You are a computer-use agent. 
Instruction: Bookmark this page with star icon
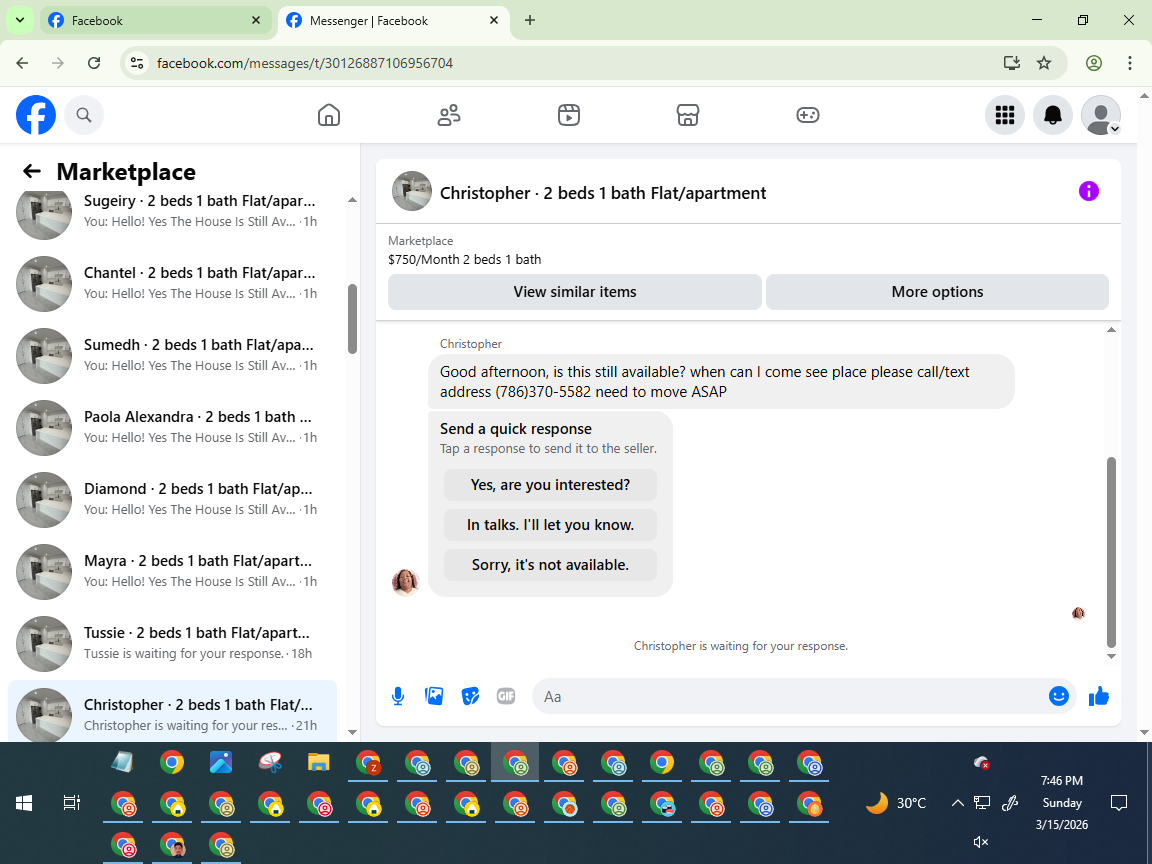tap(1044, 63)
